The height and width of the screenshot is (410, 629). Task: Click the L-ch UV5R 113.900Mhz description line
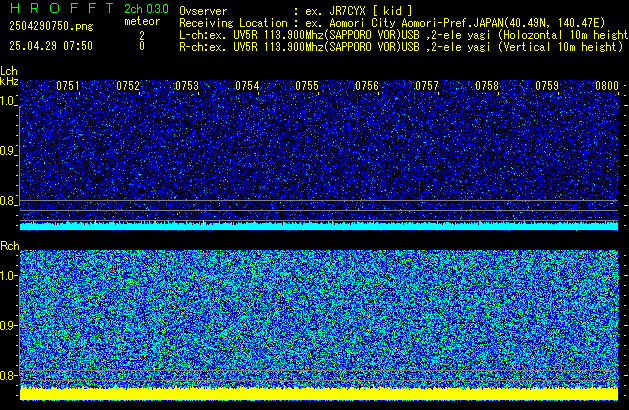pos(404,35)
